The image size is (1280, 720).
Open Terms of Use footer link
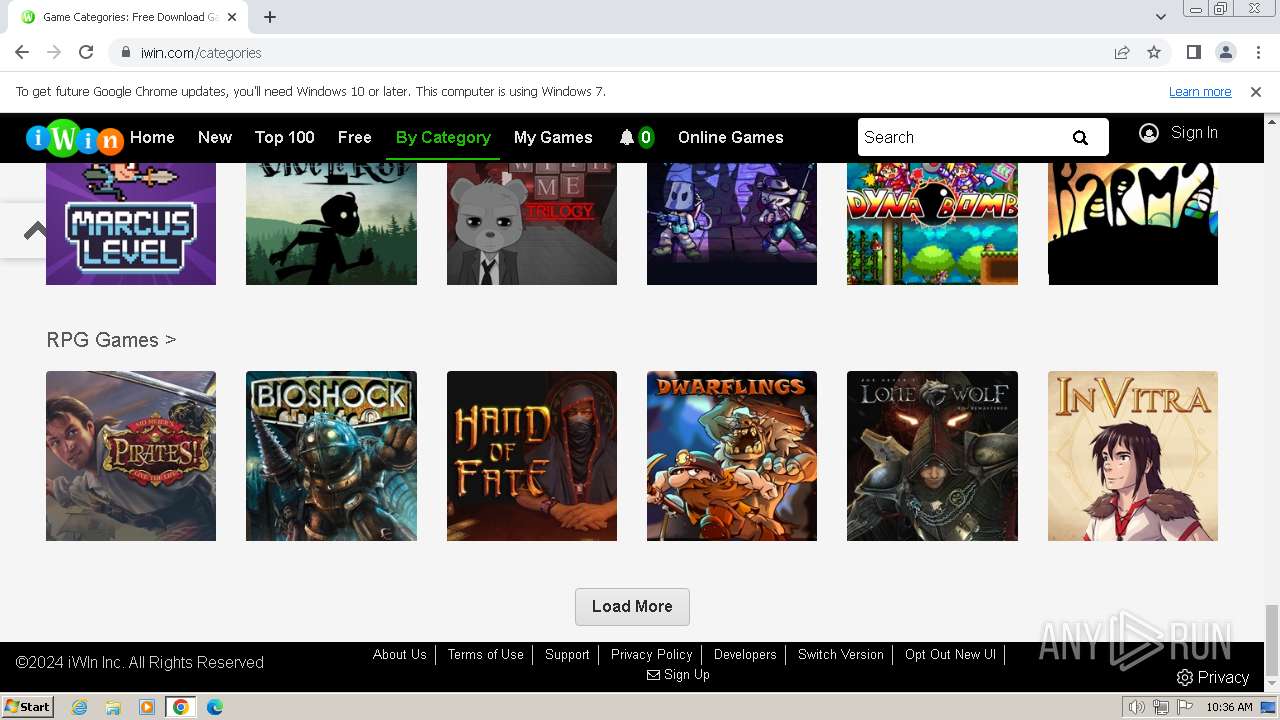486,655
